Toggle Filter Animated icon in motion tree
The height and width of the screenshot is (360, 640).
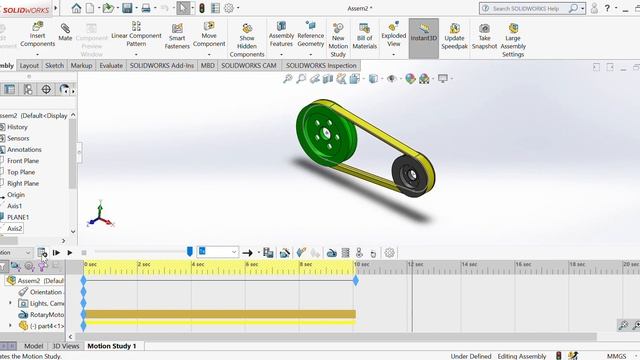[x=16, y=267]
